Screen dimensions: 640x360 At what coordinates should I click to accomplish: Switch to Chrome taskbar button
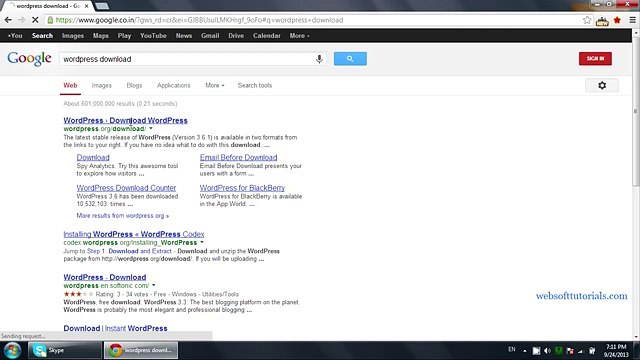tap(141, 350)
